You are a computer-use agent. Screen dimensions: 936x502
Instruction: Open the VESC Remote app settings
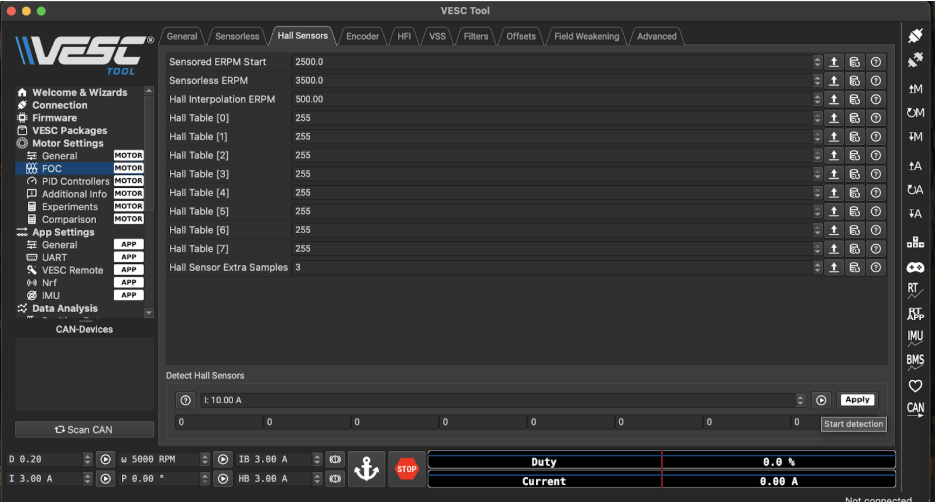coord(72,270)
